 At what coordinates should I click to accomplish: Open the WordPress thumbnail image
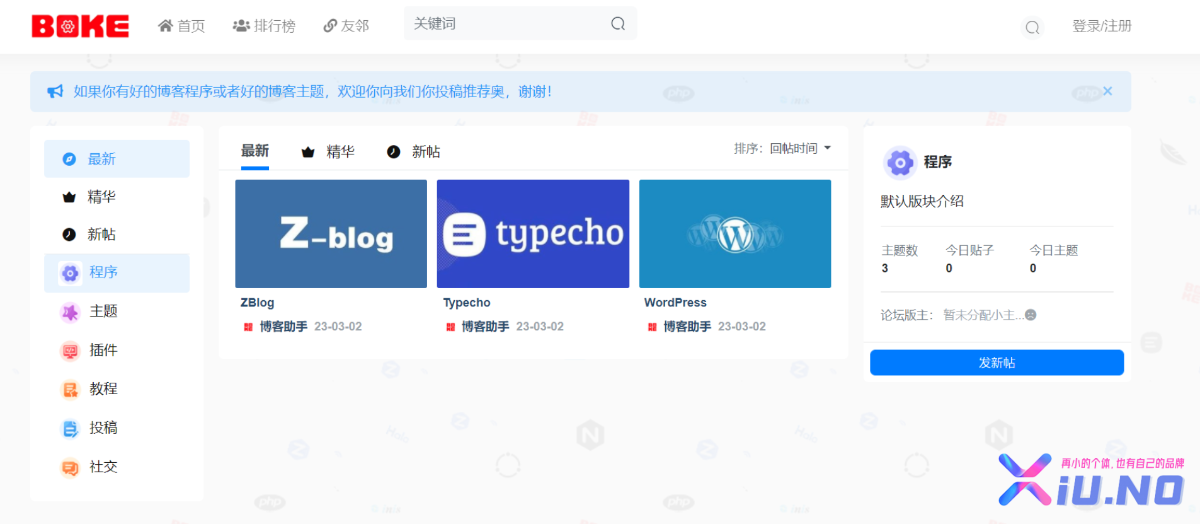pos(735,234)
